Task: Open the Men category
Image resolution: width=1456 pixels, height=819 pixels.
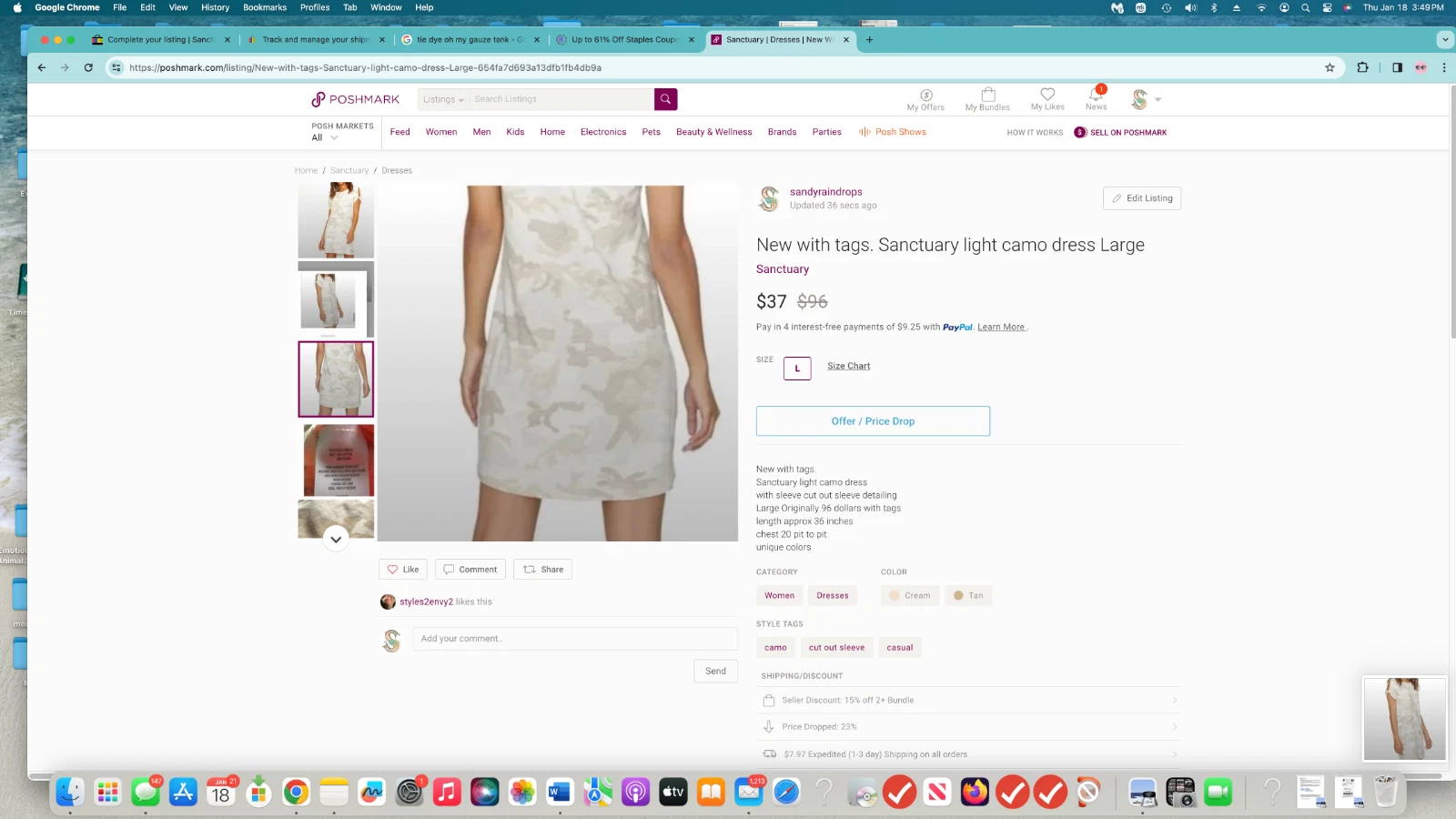Action: pyautogui.click(x=481, y=132)
